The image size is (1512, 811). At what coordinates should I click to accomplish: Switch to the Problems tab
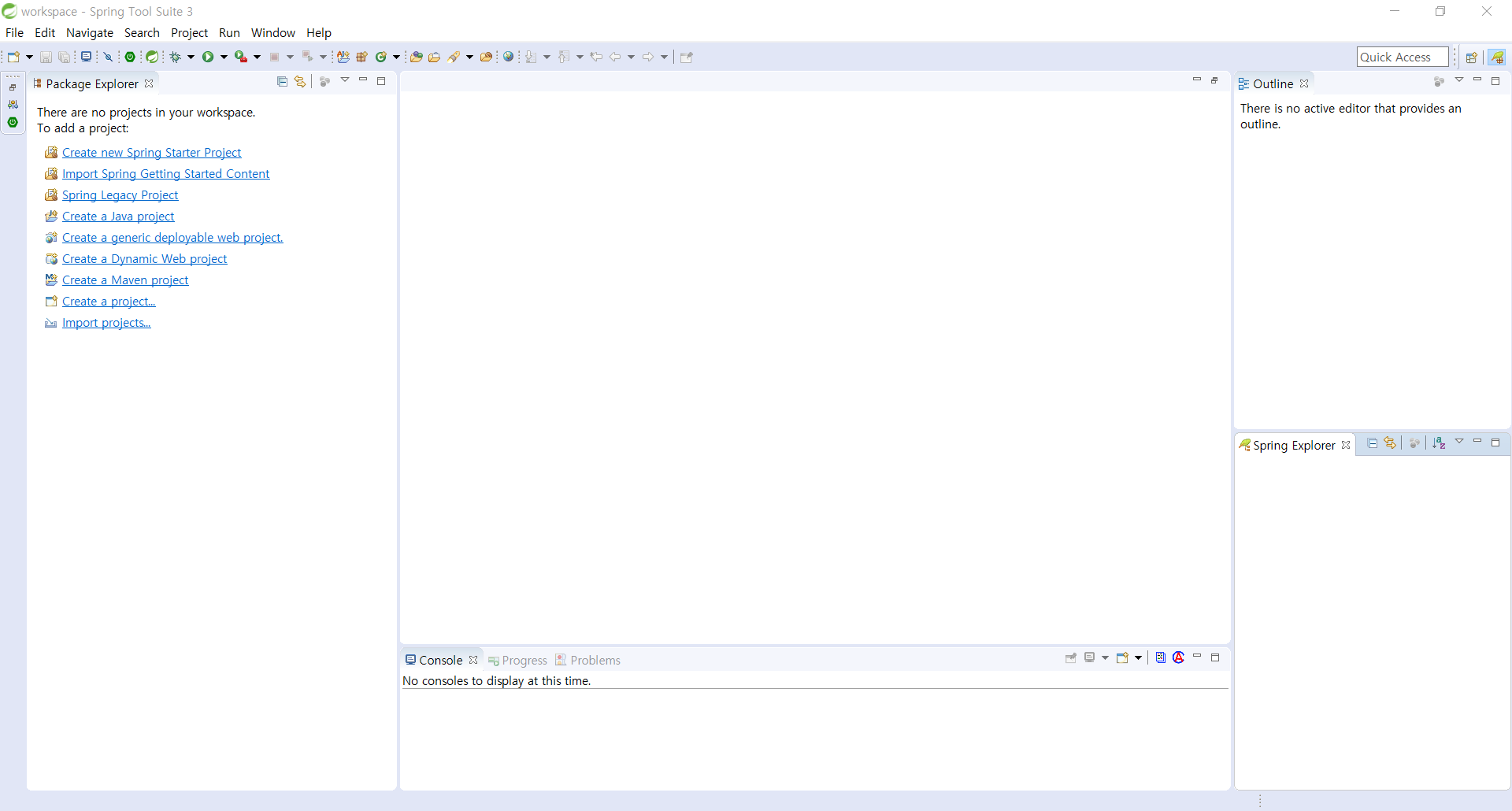point(587,660)
